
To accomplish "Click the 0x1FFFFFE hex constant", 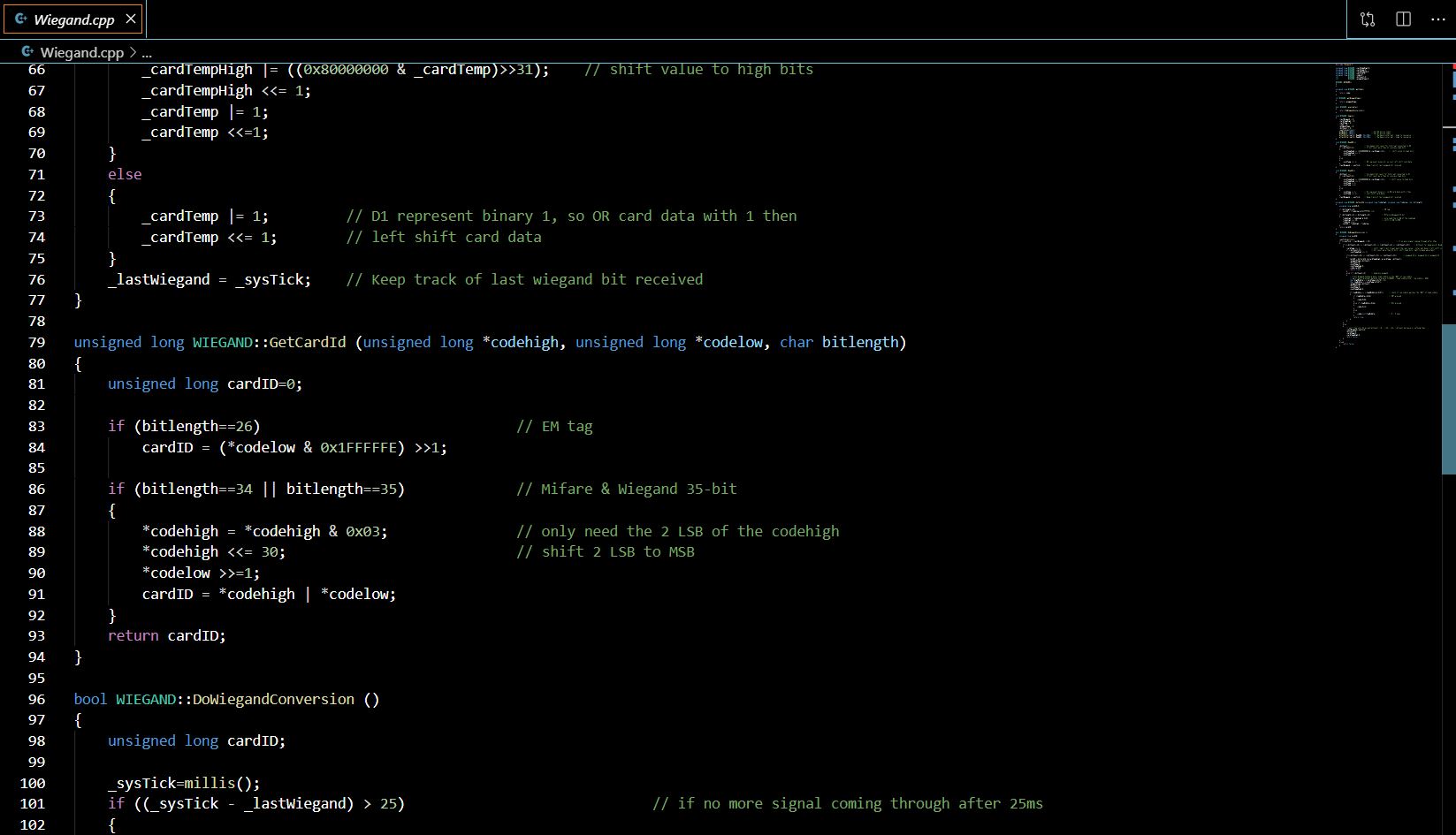I will tap(358, 447).
